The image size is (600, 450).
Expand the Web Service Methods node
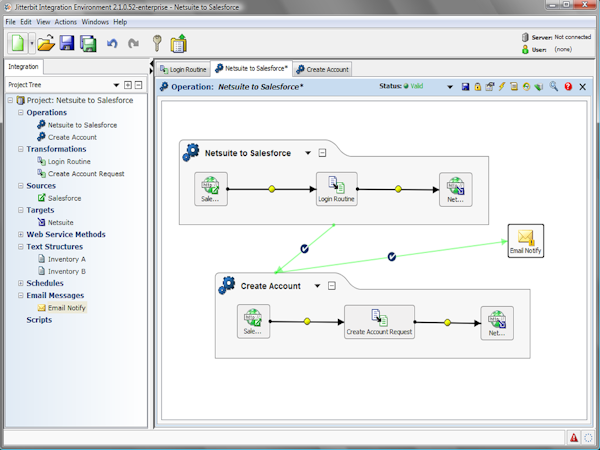(x=21, y=234)
